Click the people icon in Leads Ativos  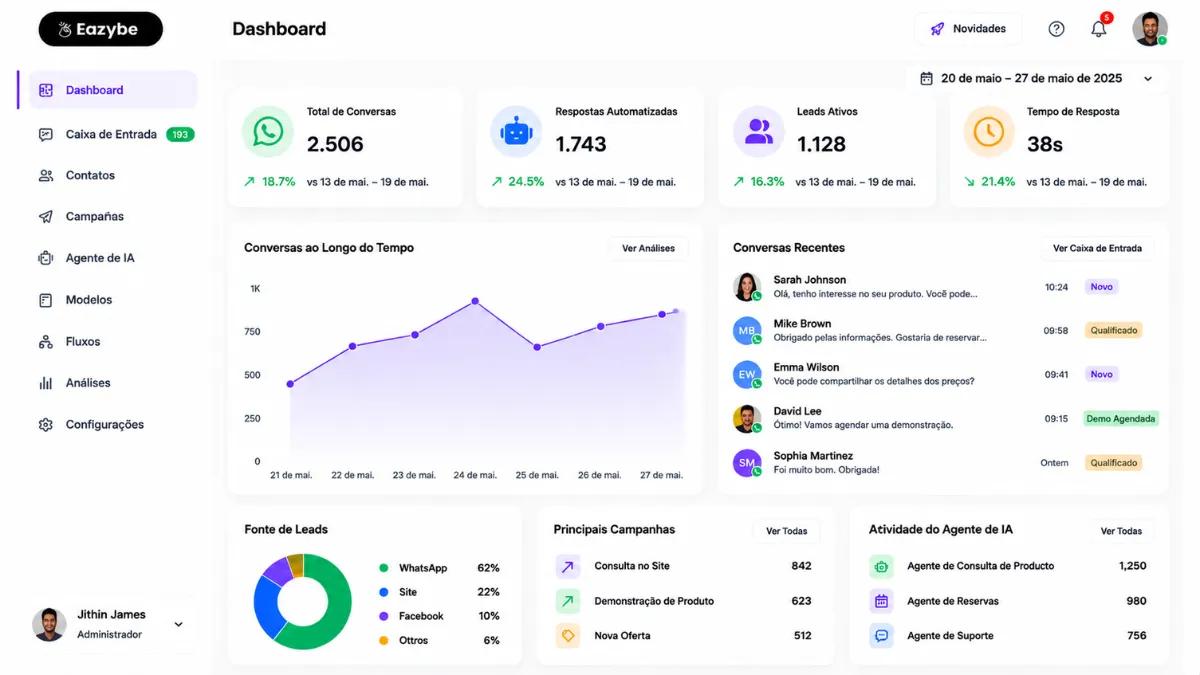pos(759,132)
